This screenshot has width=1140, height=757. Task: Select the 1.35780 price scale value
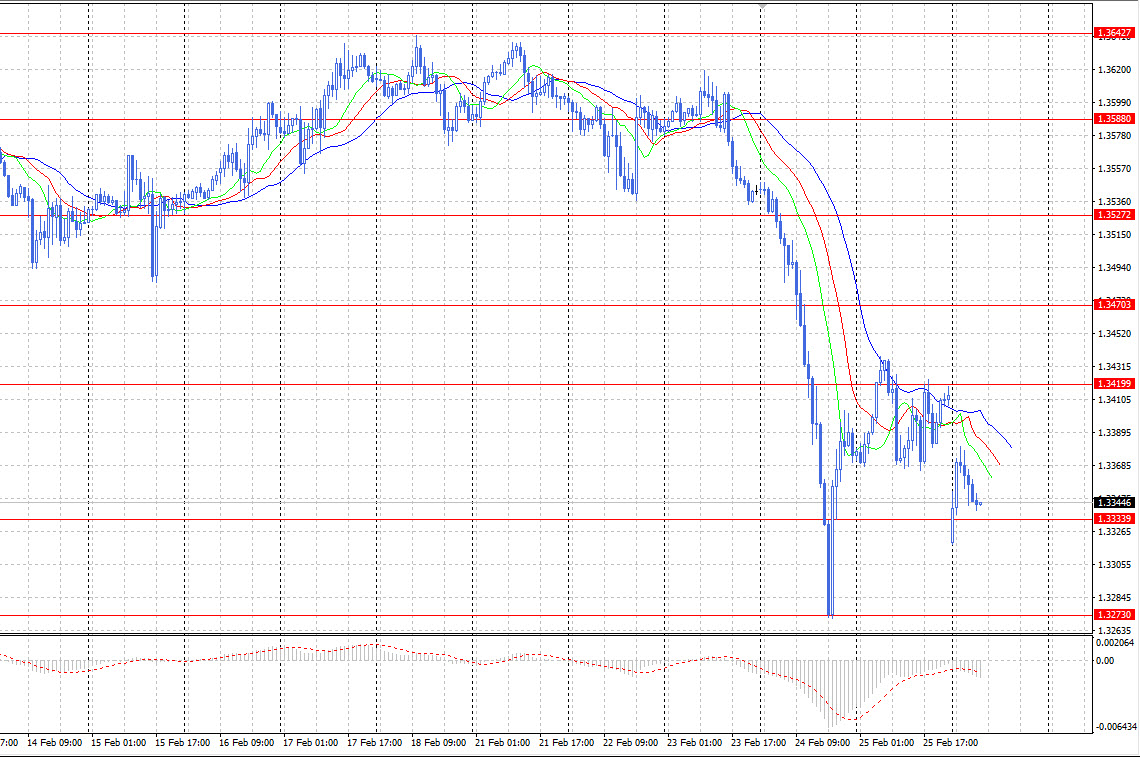point(1114,135)
